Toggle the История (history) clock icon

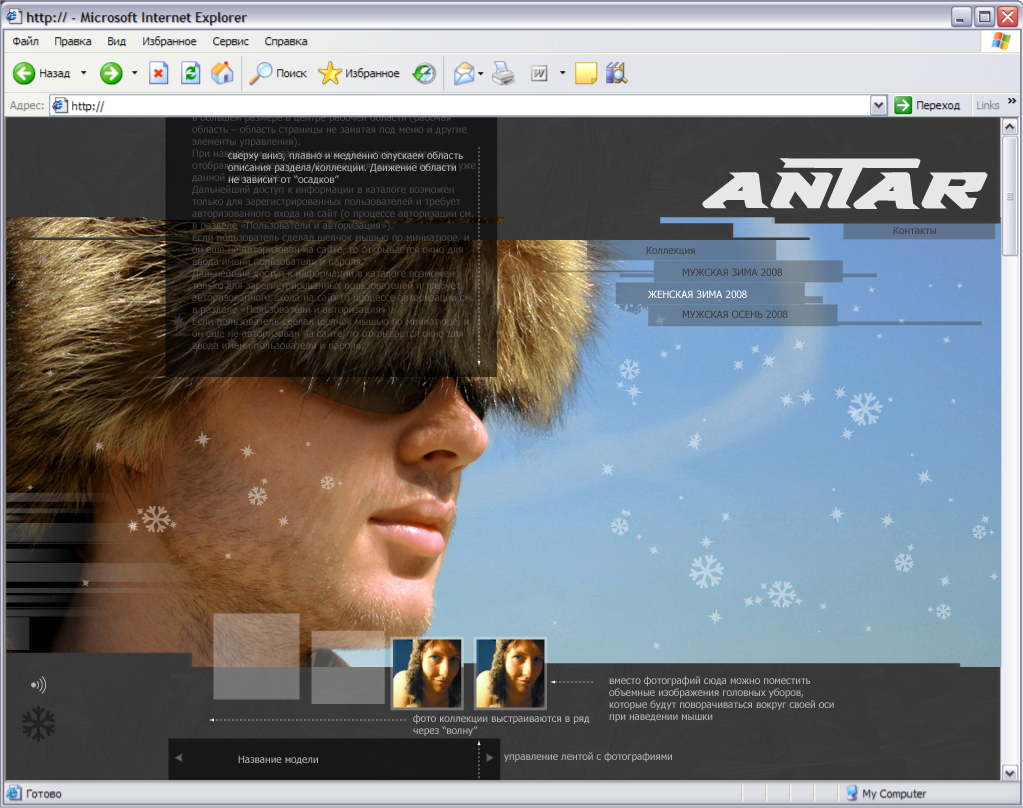[x=423, y=72]
